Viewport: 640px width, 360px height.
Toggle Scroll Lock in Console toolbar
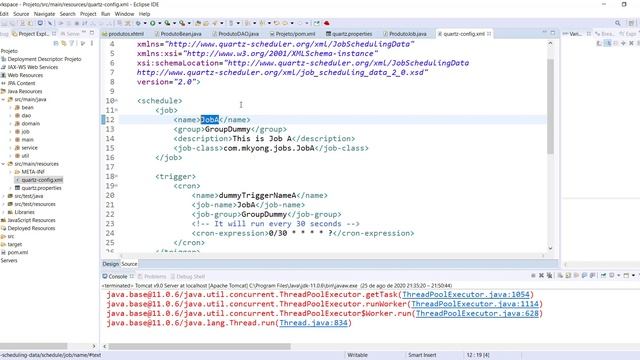[567, 276]
